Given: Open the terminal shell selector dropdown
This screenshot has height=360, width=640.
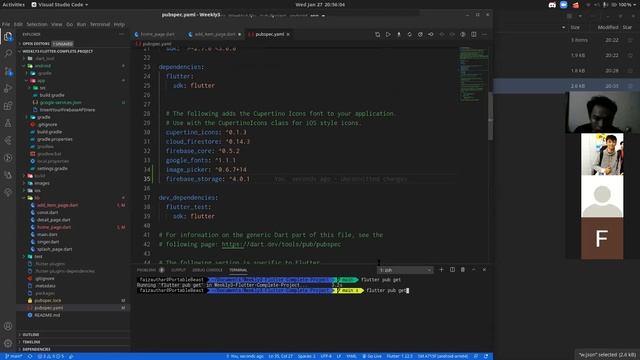Looking at the screenshot, I should [x=405, y=270].
